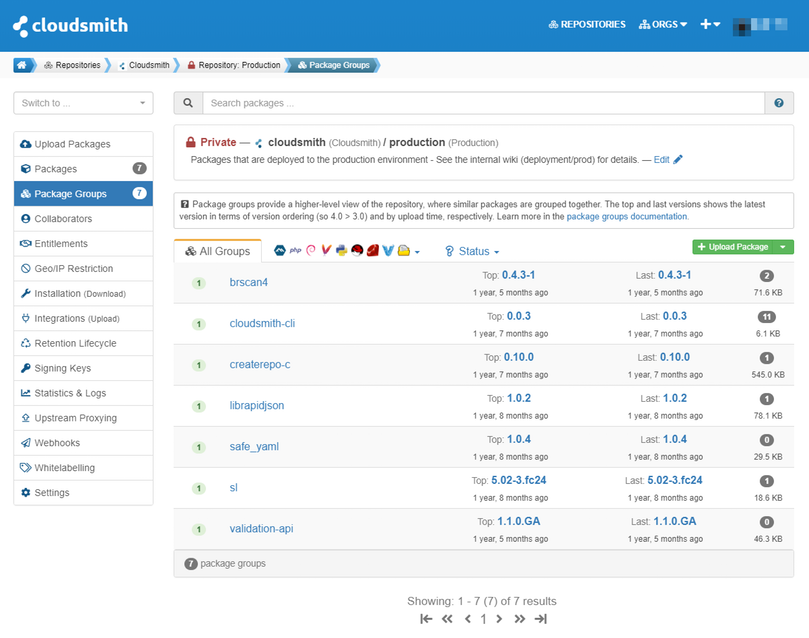
Task: Click the help question mark icon
Action: click(779, 103)
